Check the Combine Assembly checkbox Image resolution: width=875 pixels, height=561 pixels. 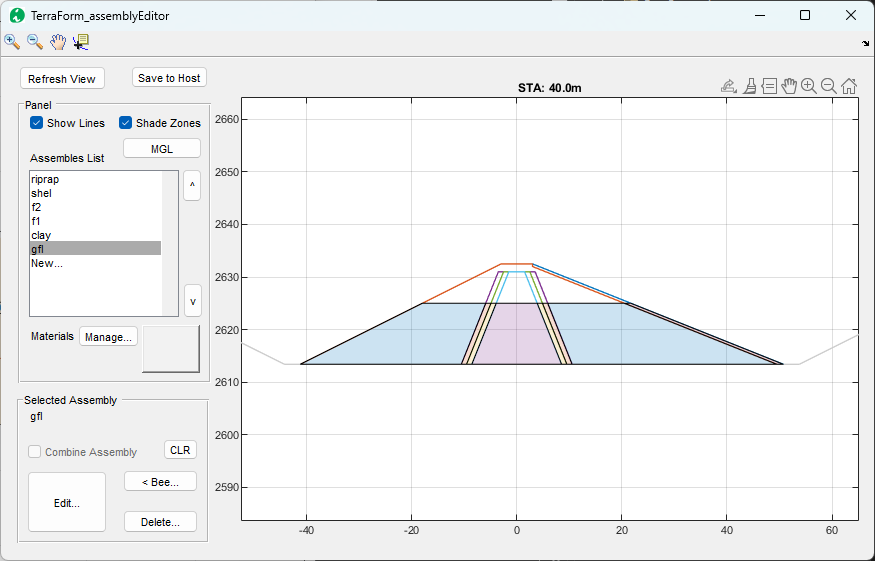pyautogui.click(x=35, y=452)
